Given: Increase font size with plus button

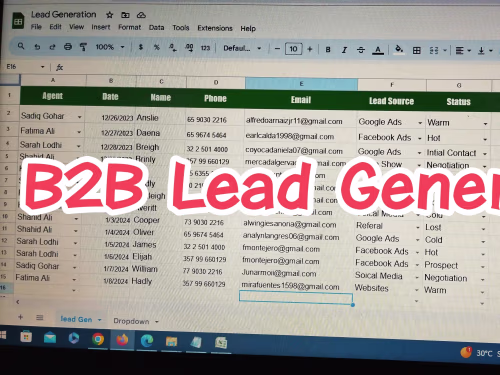Looking at the screenshot, I should (x=310, y=49).
